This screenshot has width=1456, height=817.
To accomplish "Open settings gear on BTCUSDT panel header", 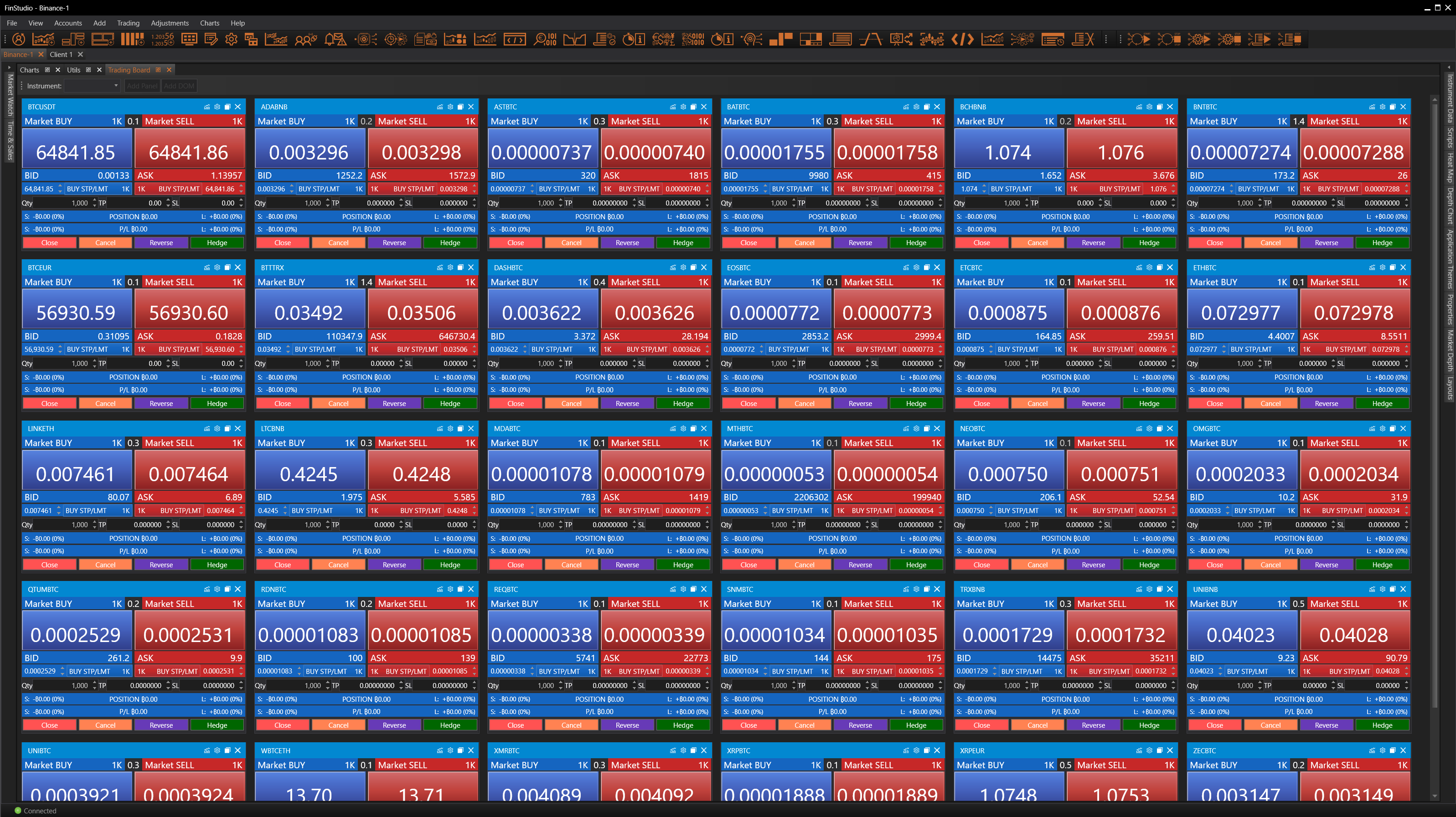I will click(217, 107).
